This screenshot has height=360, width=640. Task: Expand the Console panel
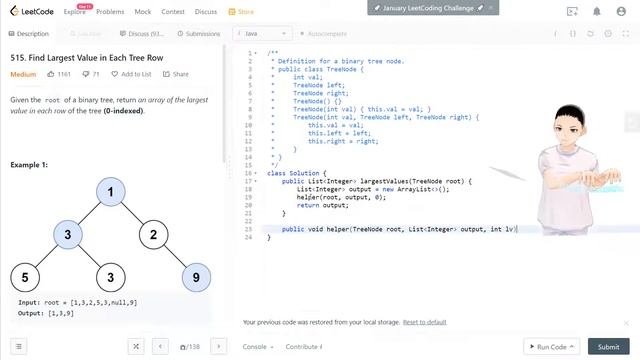coord(258,347)
